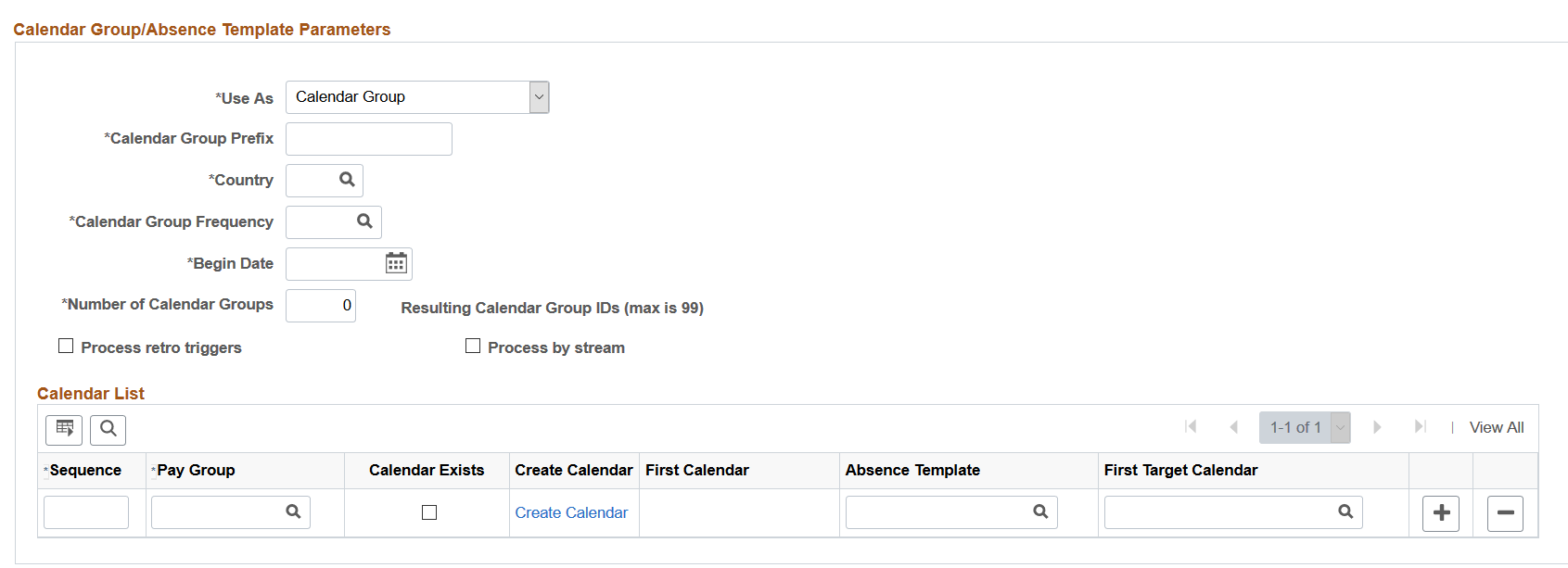This screenshot has height=568, width=1568.
Task: Open the Country lookup search icon
Action: 347,180
